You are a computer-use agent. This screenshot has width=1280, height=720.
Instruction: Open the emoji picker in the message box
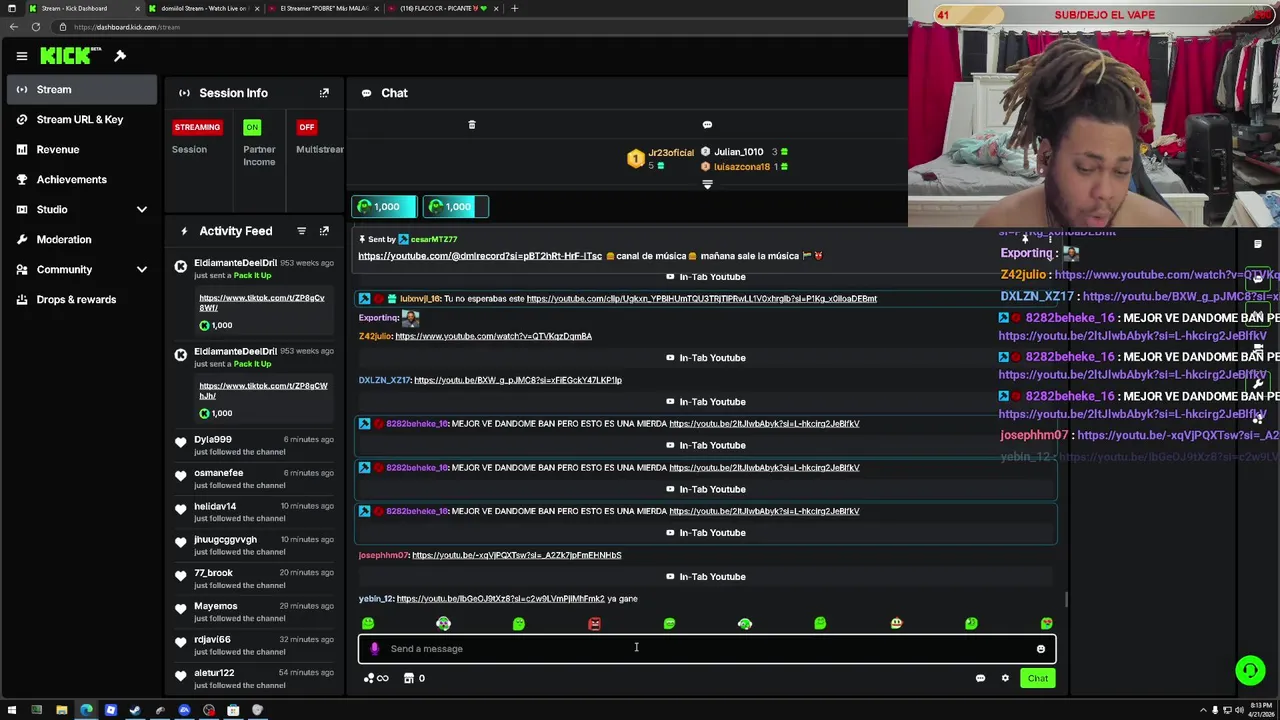pos(1040,649)
